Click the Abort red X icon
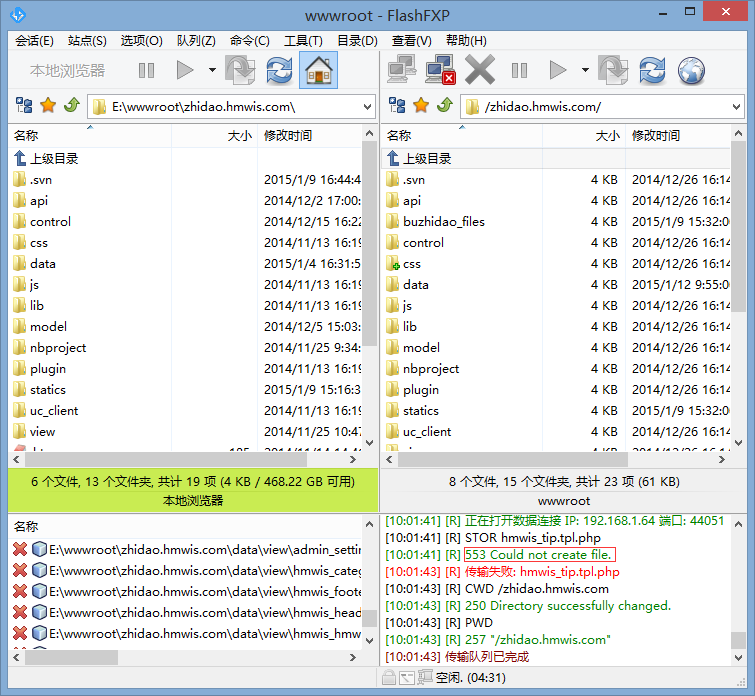 coord(480,70)
